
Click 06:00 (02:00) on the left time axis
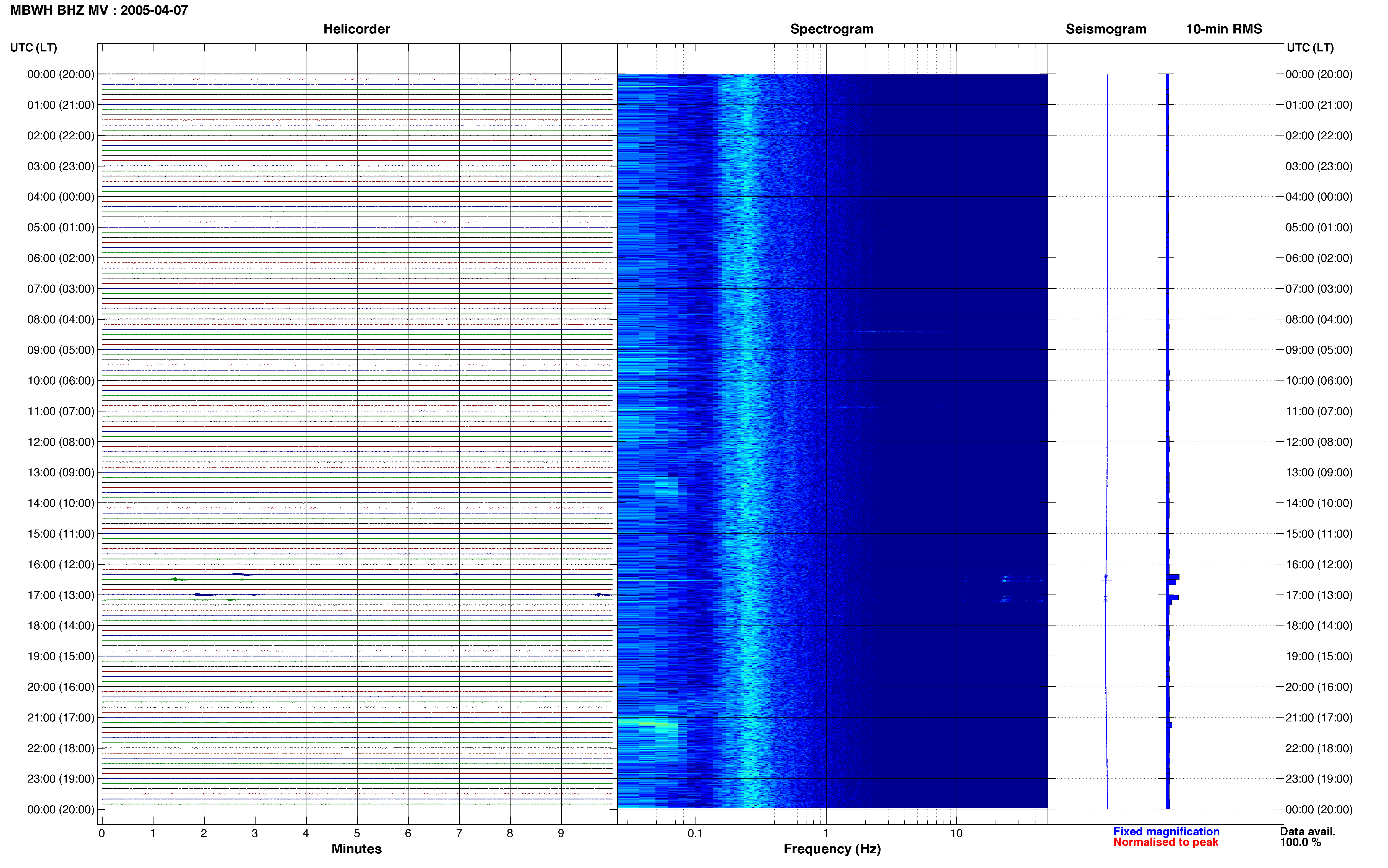coord(61,258)
